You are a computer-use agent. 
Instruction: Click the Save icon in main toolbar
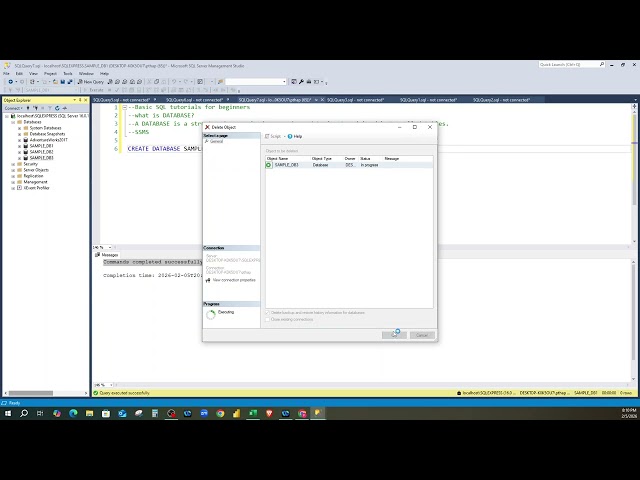tap(63, 82)
